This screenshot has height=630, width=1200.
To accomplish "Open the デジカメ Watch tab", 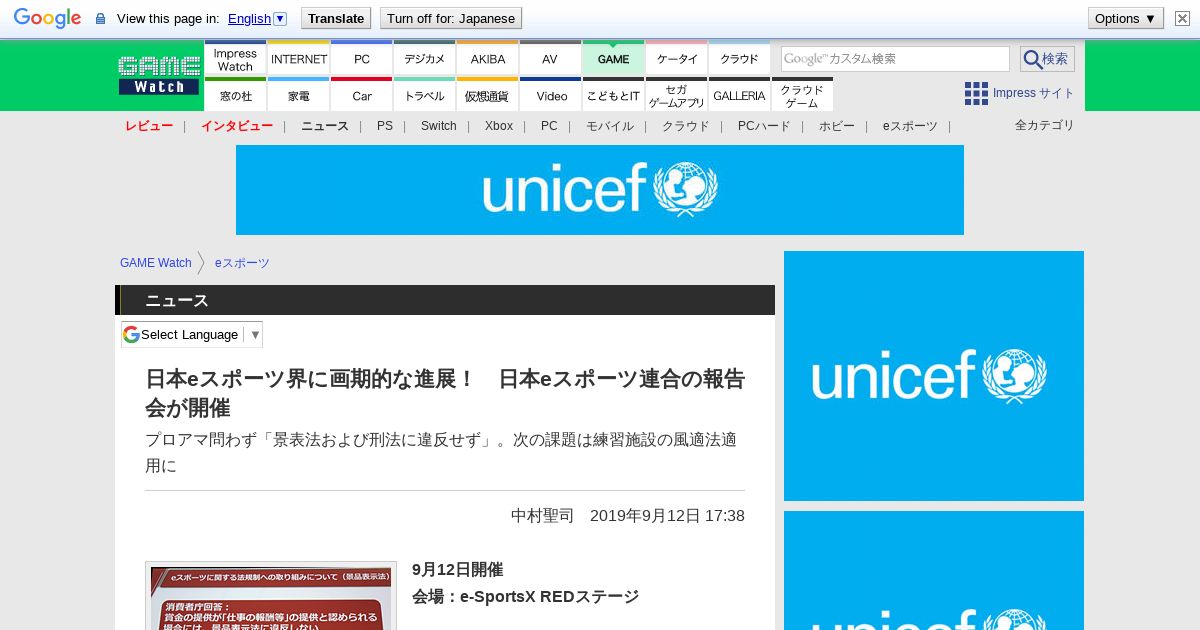I will click(424, 59).
